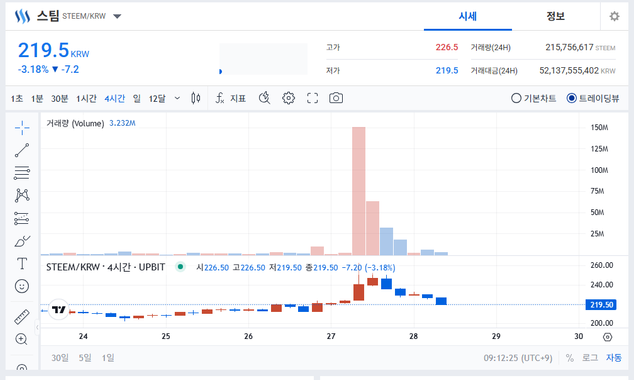Open the text annotation tool
Image resolution: width=634 pixels, height=380 pixels.
pyautogui.click(x=22, y=264)
